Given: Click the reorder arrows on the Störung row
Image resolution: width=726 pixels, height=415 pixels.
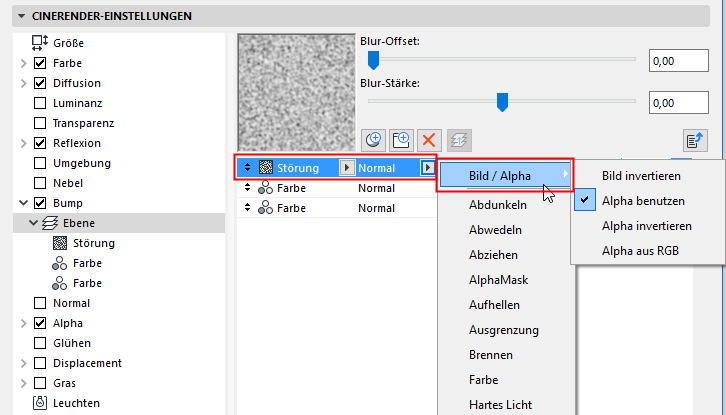Looking at the screenshot, I should pyautogui.click(x=247, y=167).
